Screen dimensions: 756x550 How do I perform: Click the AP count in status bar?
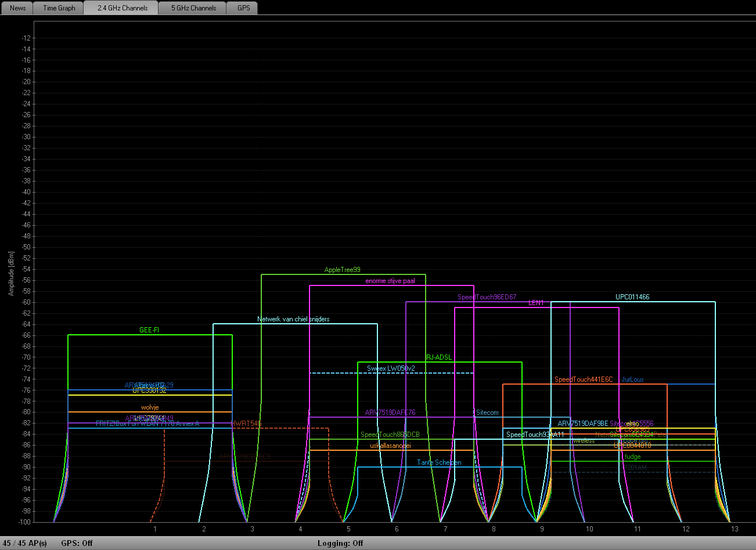click(26, 543)
